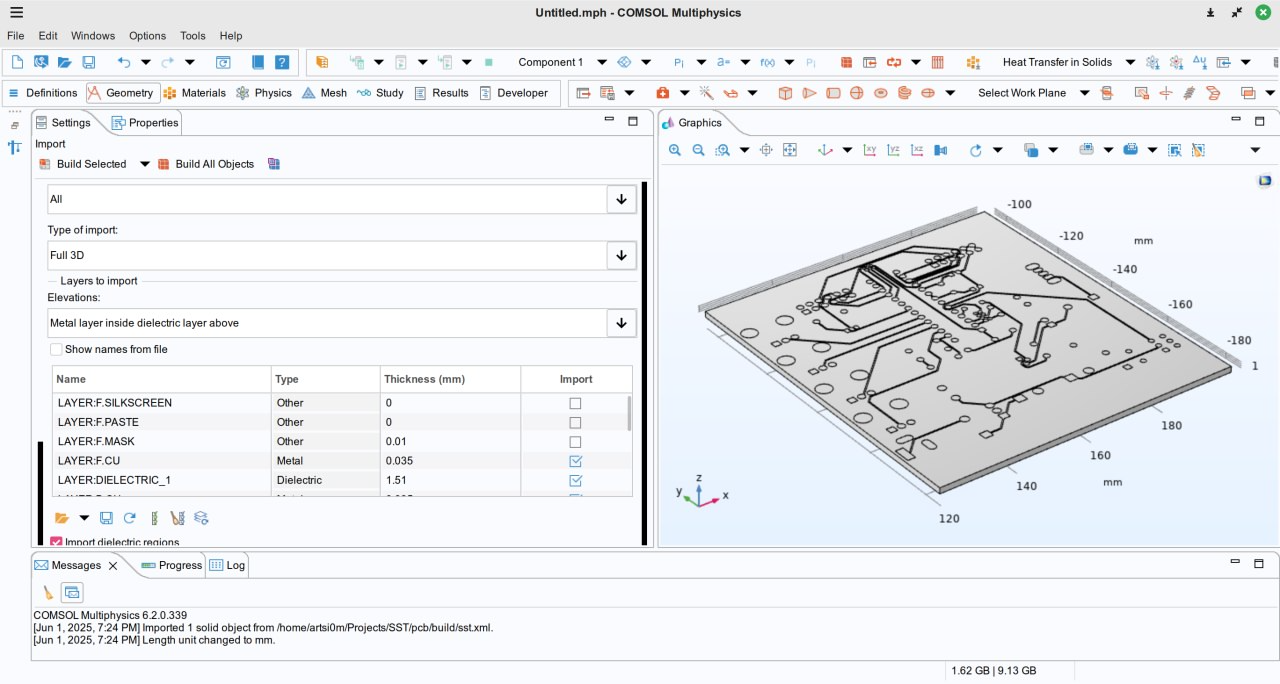Open the Options menu
The height and width of the screenshot is (684, 1280).
[147, 36]
